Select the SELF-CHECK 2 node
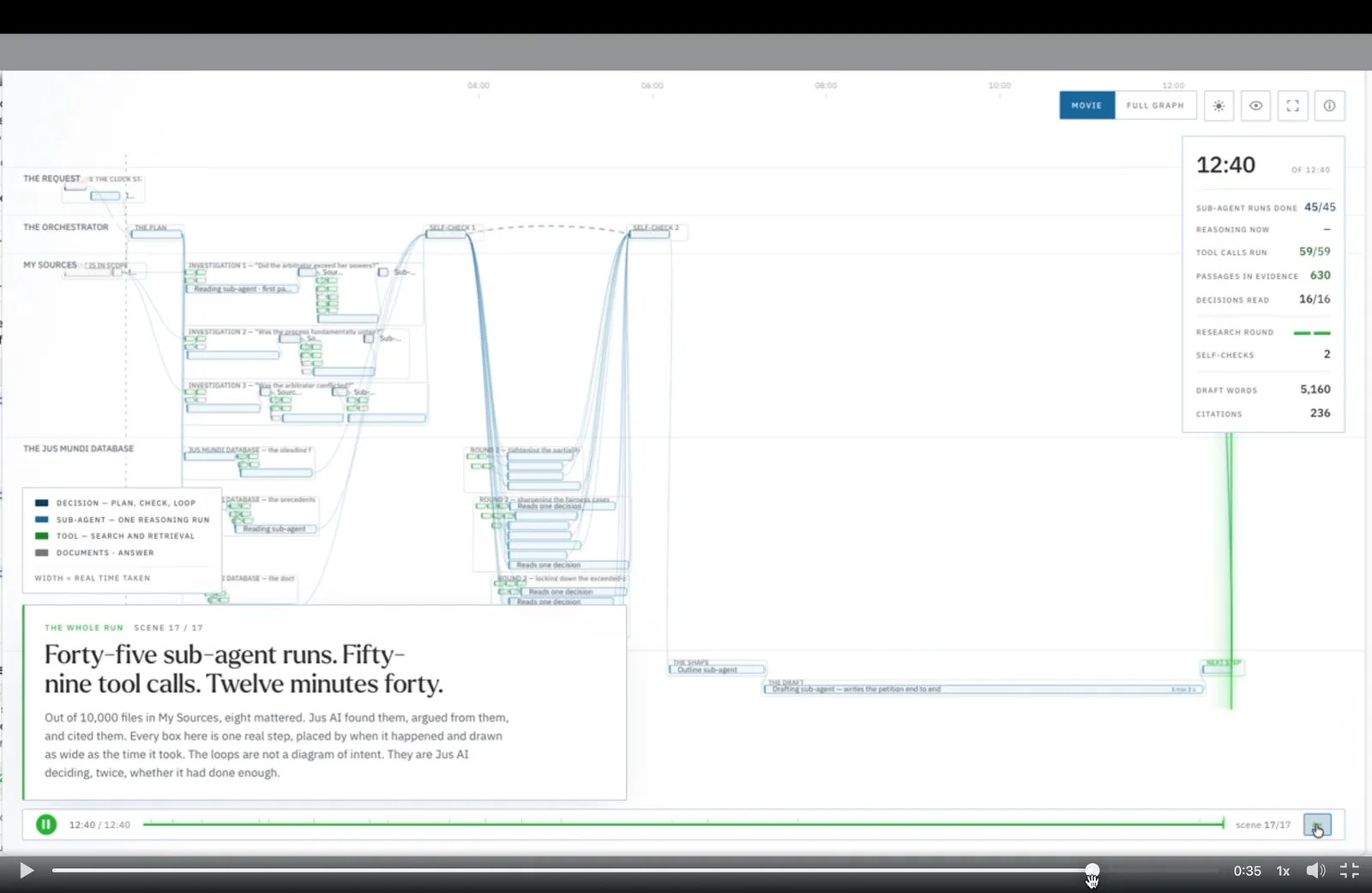Screen dimensions: 1372x893 tap(651, 232)
